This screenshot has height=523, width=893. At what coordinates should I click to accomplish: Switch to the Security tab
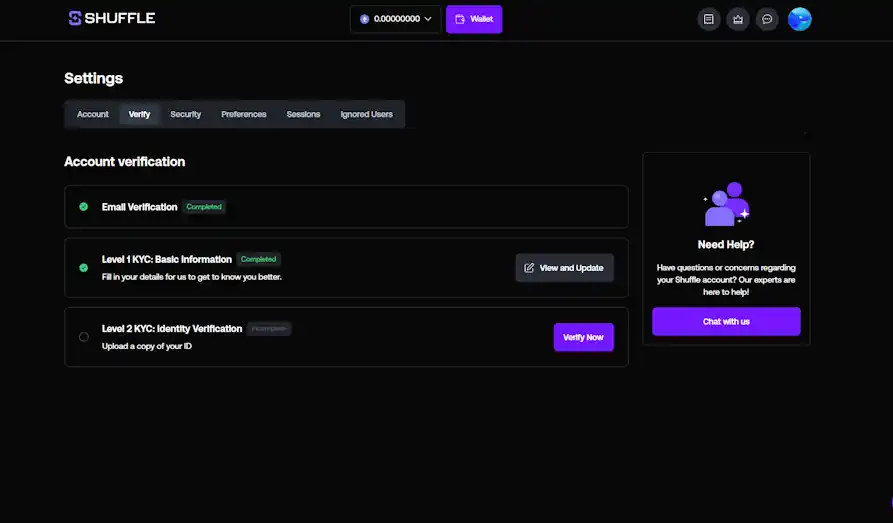[185, 114]
